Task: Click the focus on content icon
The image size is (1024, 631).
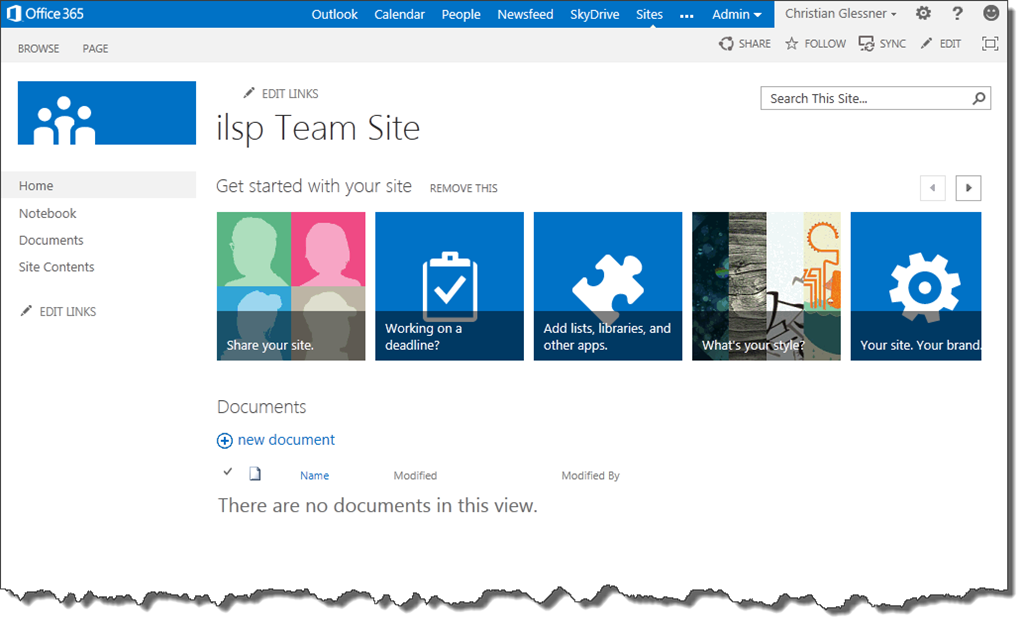Action: (990, 44)
